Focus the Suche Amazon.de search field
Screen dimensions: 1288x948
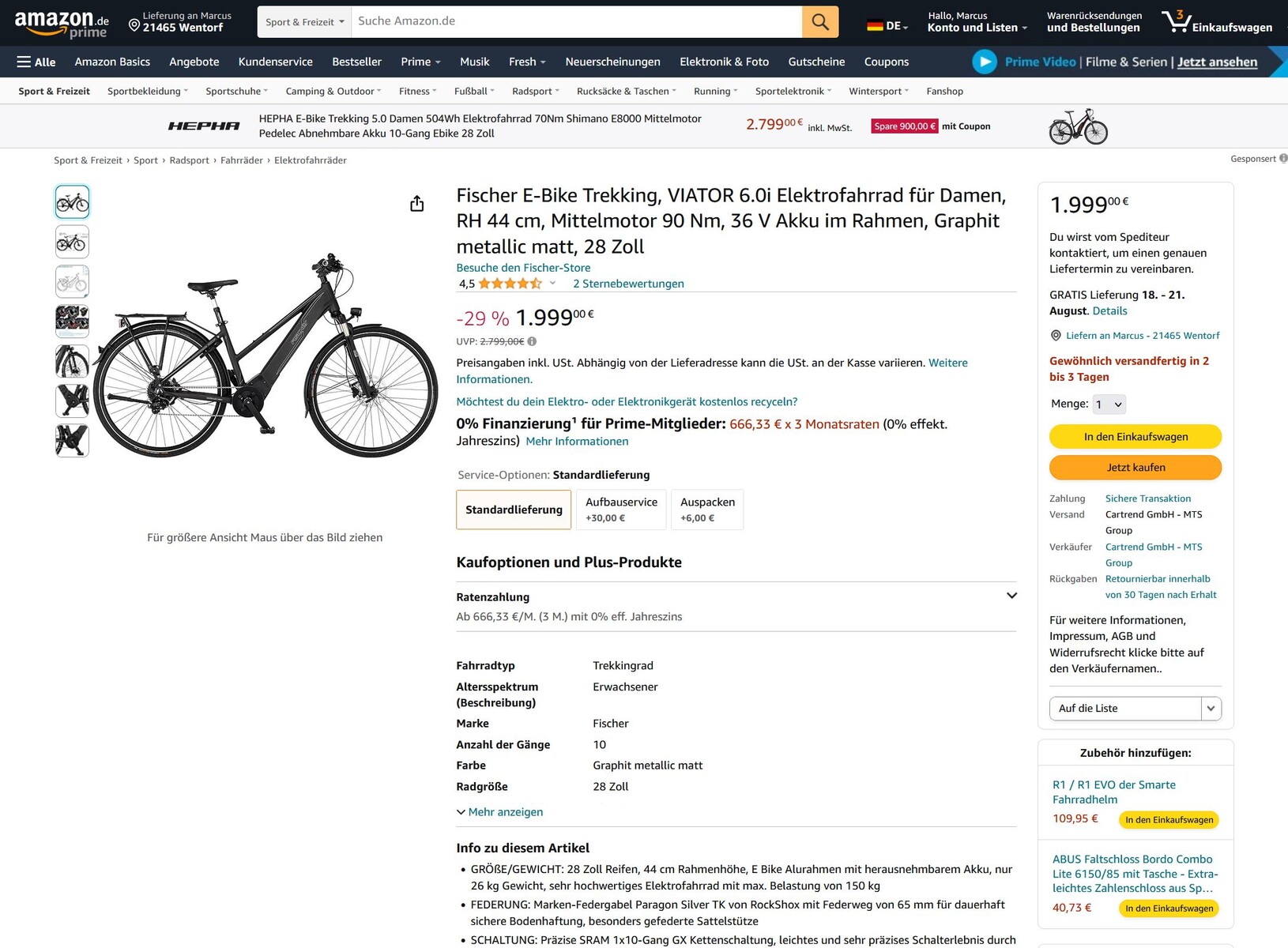[577, 21]
